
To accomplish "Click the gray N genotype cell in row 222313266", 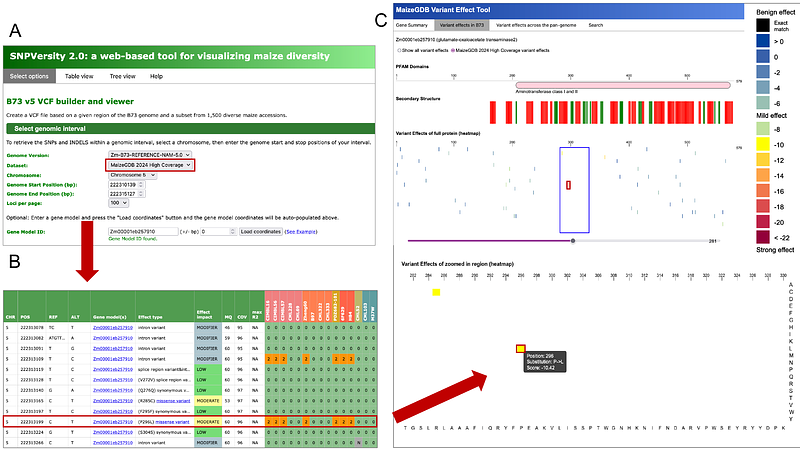I will [359, 443].
